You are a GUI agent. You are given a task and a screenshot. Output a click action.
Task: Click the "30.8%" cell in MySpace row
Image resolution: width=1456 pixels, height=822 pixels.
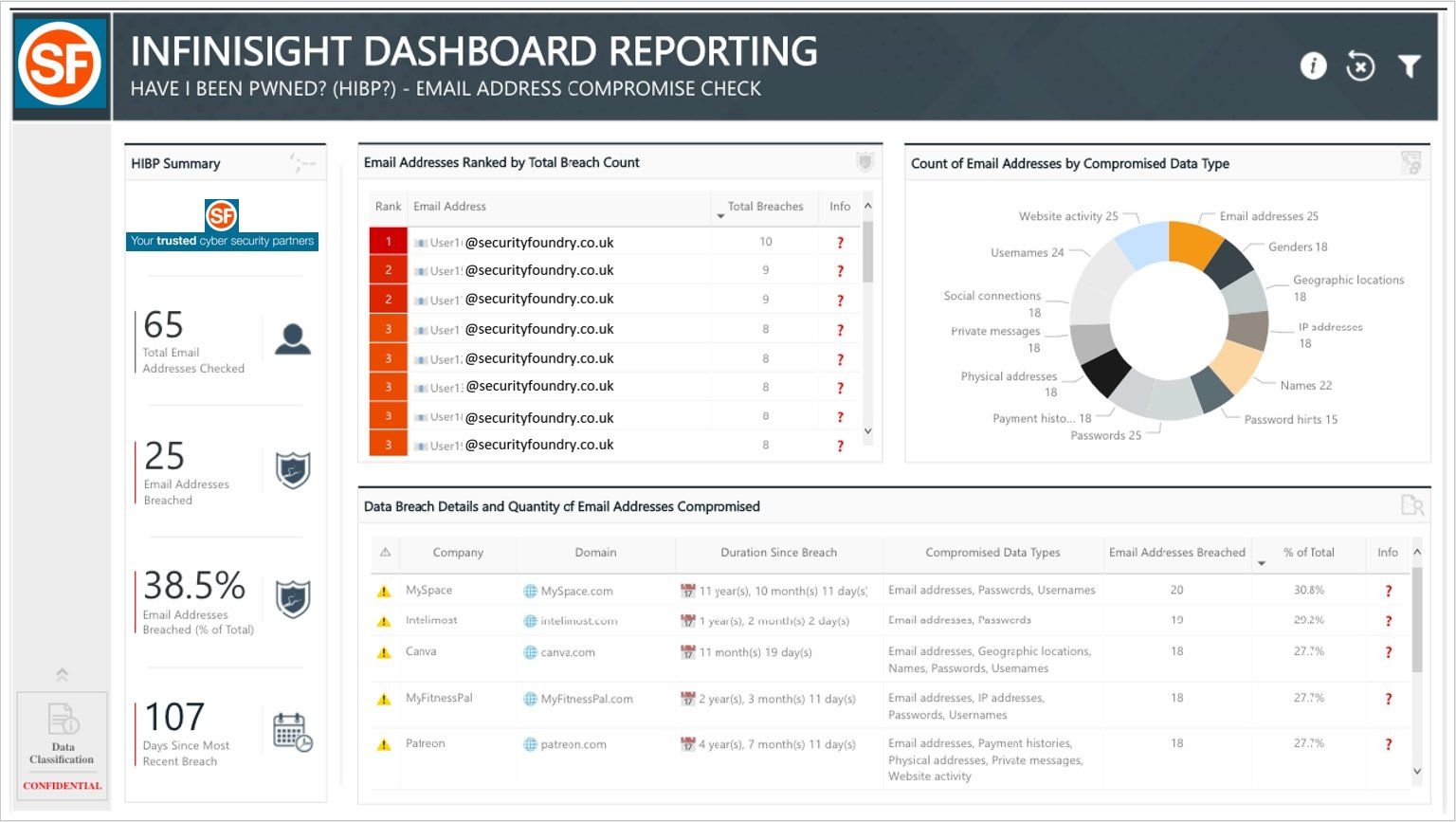(x=1309, y=590)
